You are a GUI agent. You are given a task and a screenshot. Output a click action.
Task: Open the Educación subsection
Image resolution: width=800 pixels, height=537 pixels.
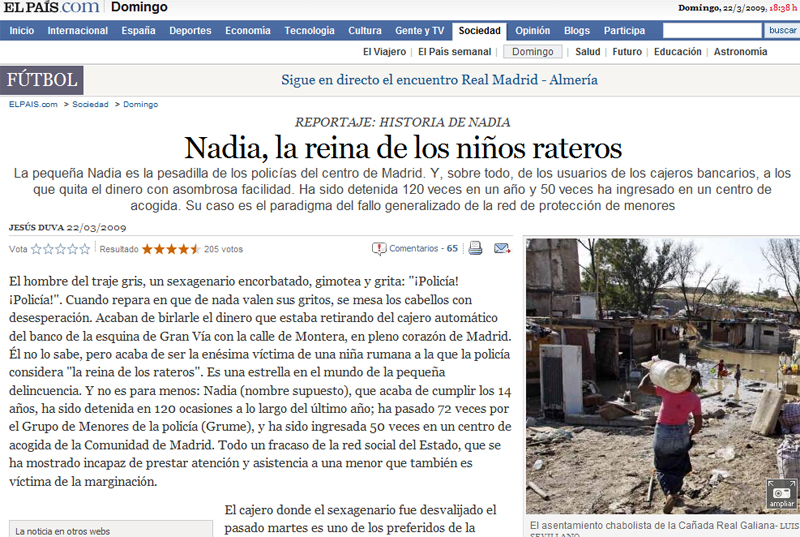(x=678, y=52)
